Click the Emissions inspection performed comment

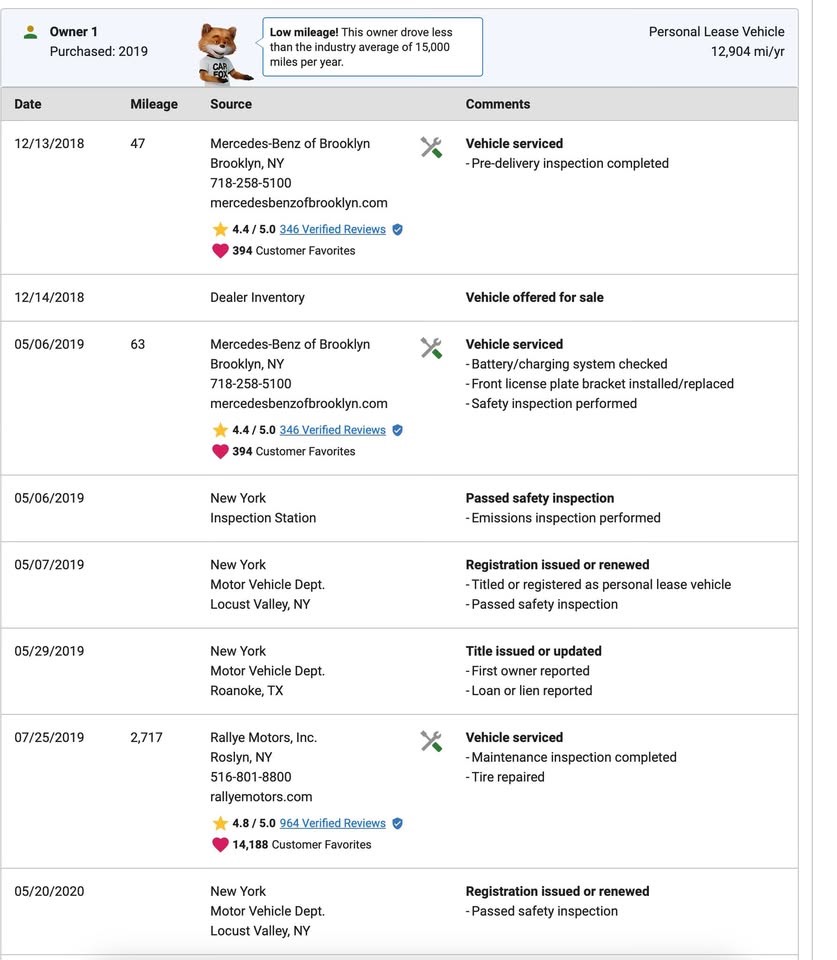(x=563, y=518)
